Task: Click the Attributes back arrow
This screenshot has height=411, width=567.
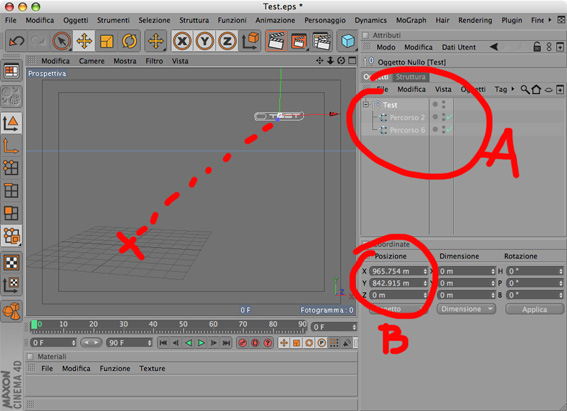Action: coord(494,47)
